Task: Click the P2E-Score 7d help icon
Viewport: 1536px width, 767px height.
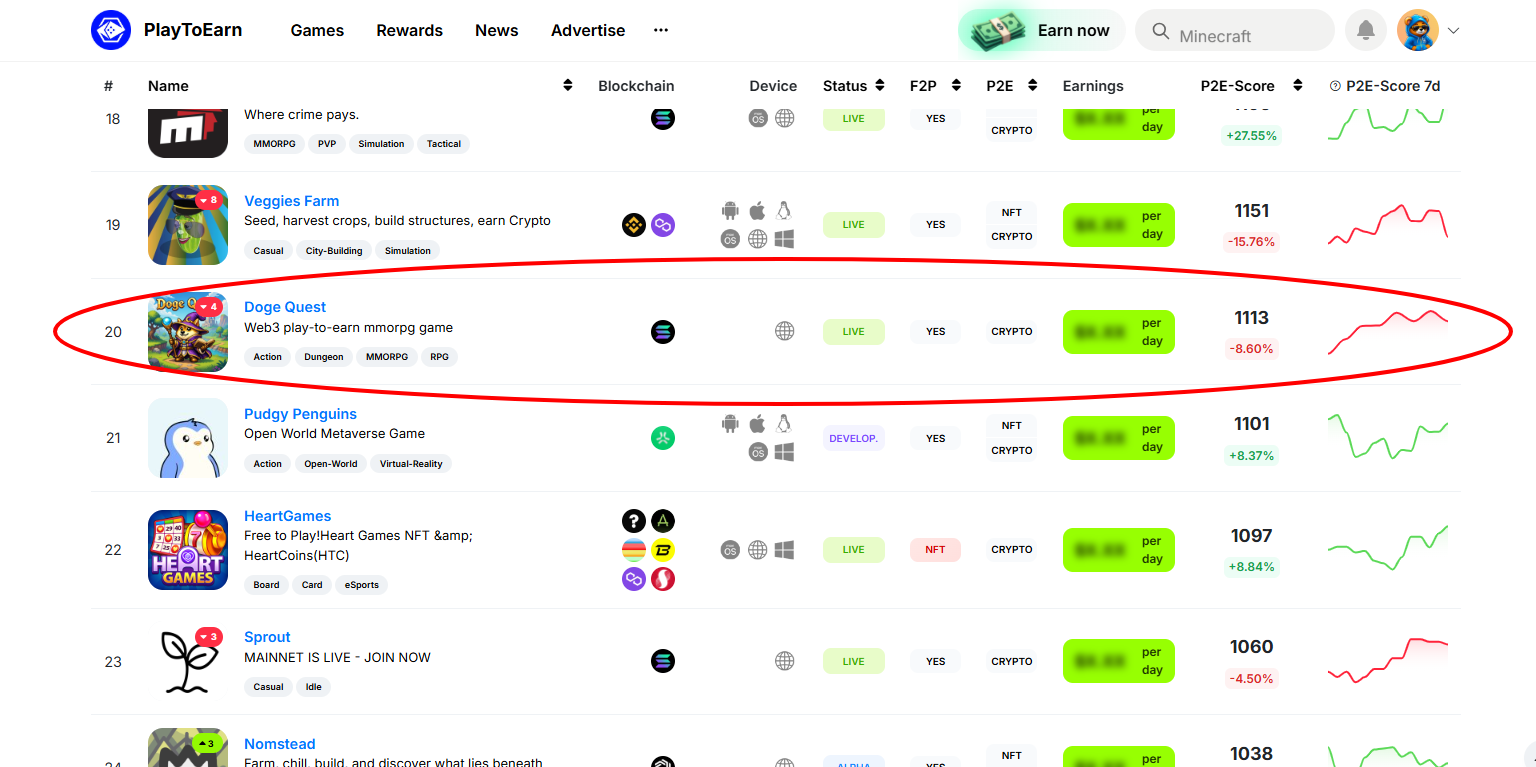Action: (1335, 86)
